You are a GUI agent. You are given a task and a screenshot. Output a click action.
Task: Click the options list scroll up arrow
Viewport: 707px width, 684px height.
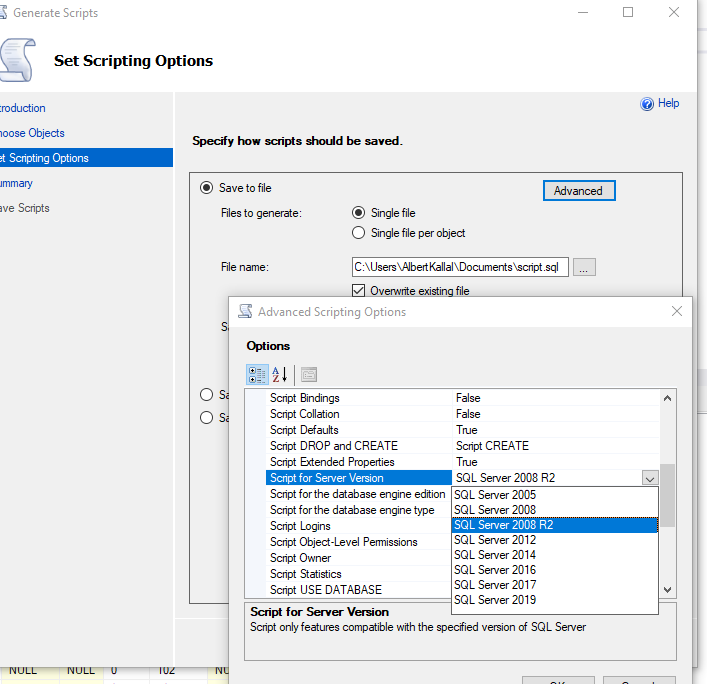pyautogui.click(x=667, y=398)
